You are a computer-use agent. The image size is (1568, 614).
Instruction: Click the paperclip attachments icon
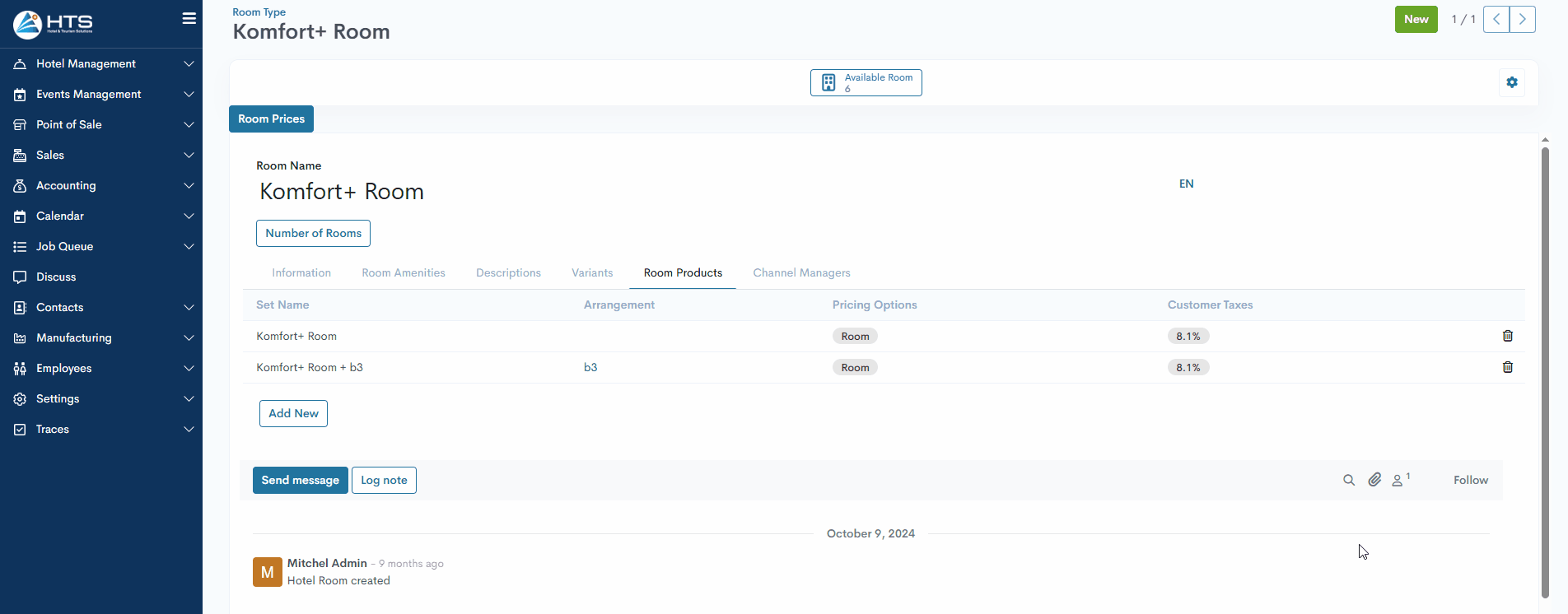pyautogui.click(x=1374, y=480)
